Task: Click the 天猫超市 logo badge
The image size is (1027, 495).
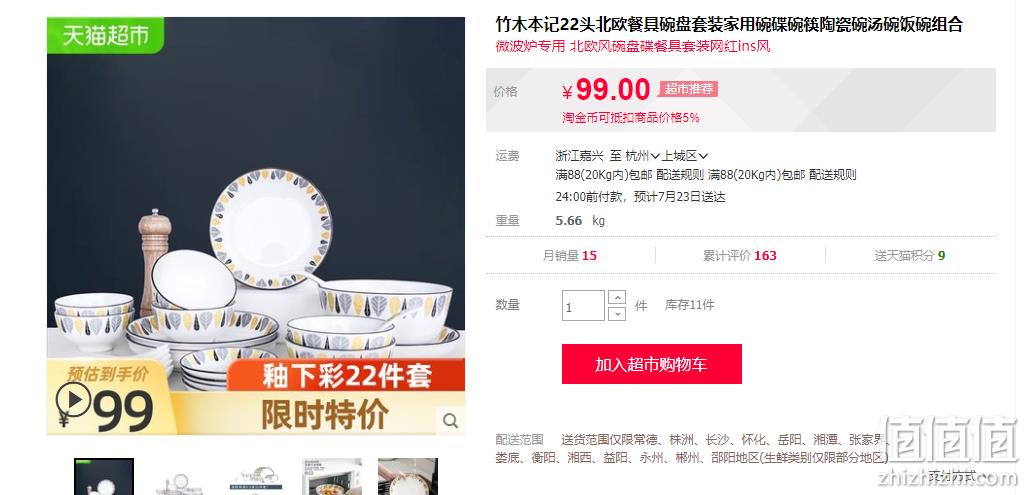Action: tap(105, 35)
